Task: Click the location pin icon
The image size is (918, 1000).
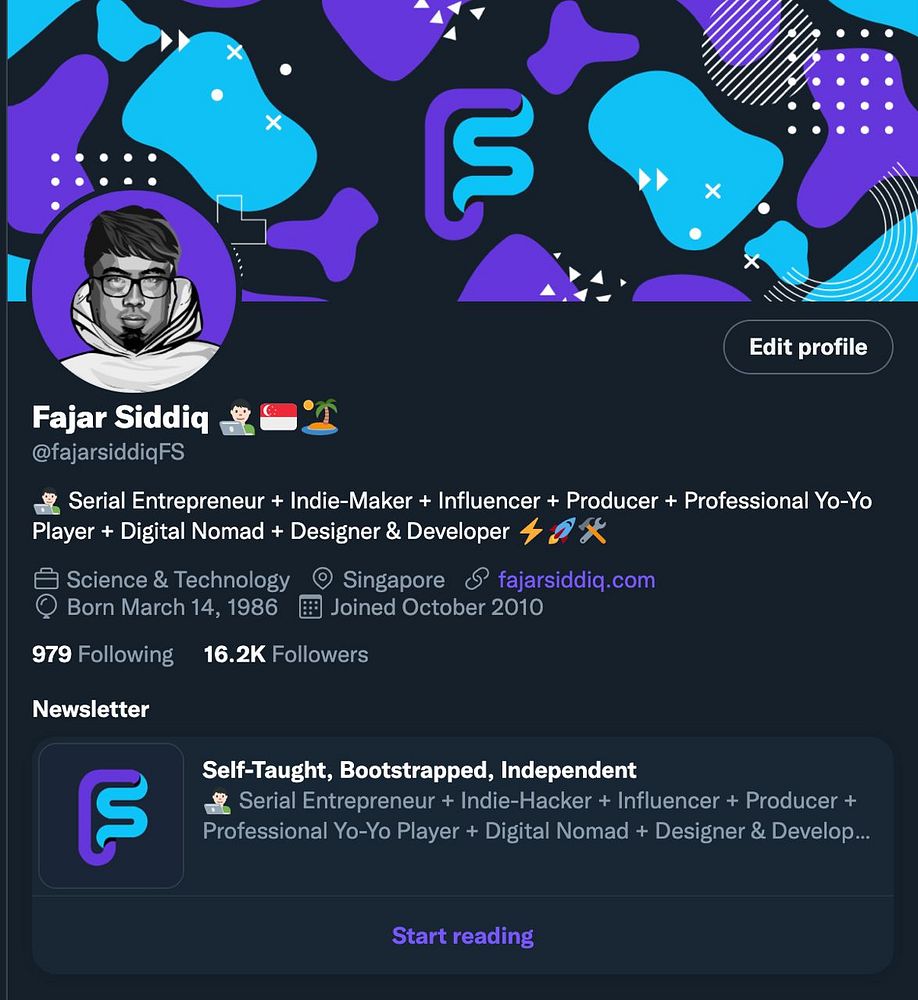Action: pos(322,579)
